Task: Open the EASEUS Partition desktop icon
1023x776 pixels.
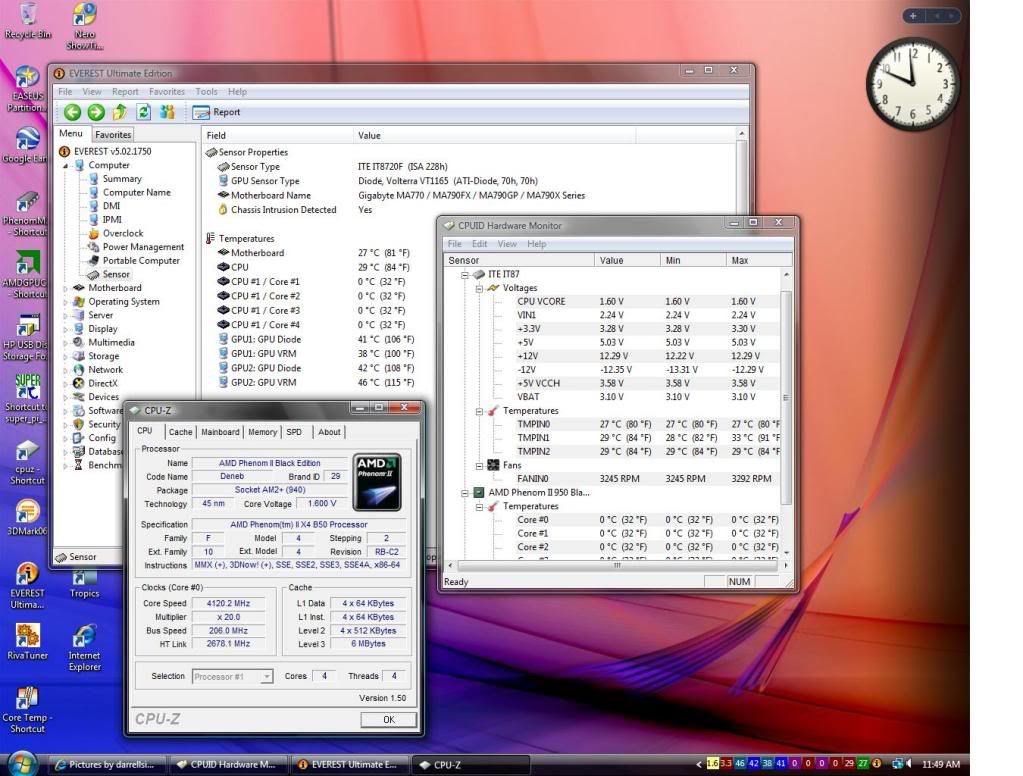Action: pyautogui.click(x=27, y=89)
